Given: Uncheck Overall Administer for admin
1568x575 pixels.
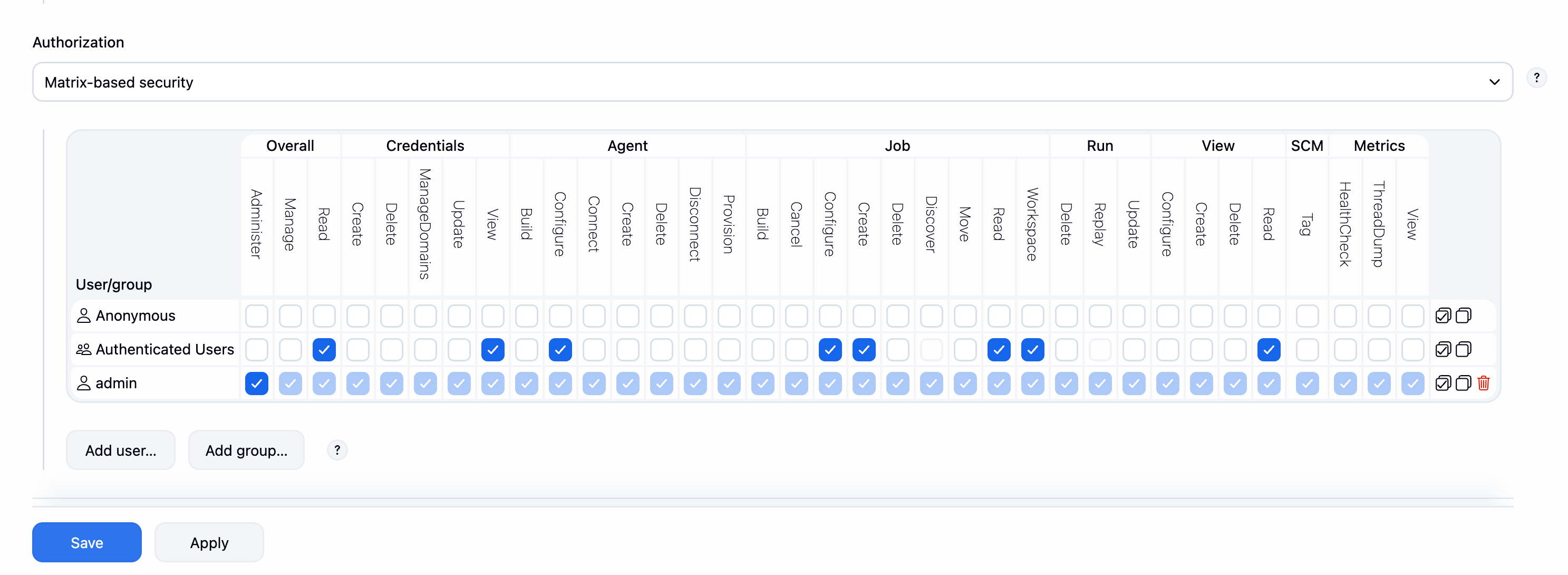Looking at the screenshot, I should coord(257,383).
